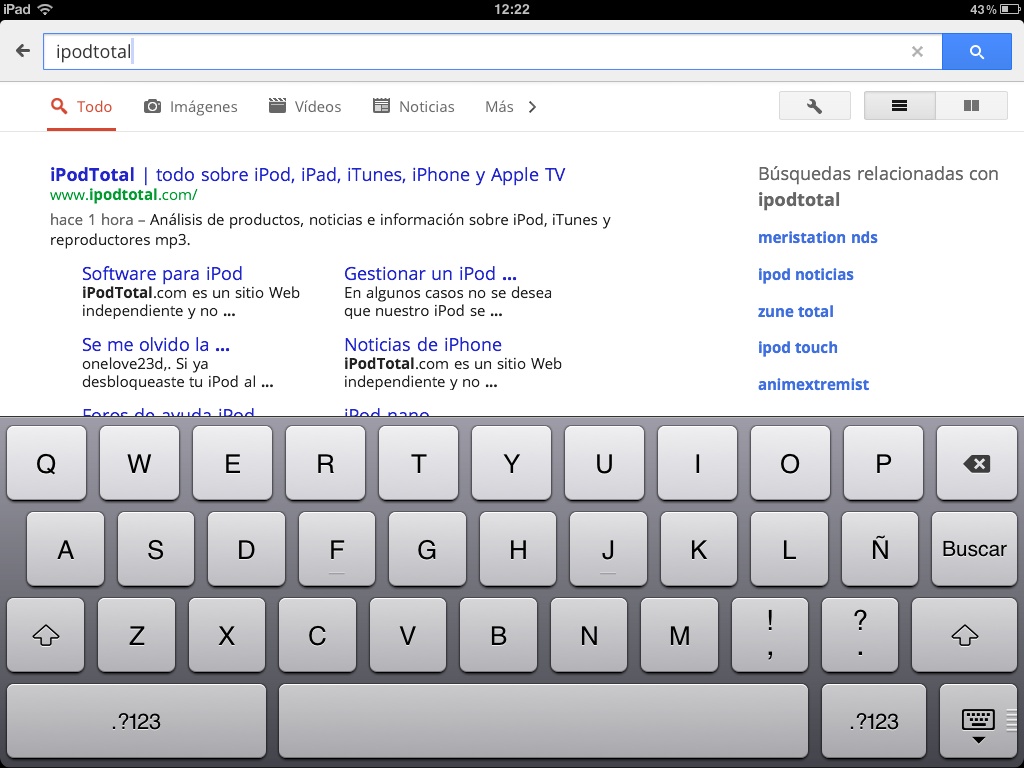
Task: Tap the backspace delete key
Action: click(976, 463)
